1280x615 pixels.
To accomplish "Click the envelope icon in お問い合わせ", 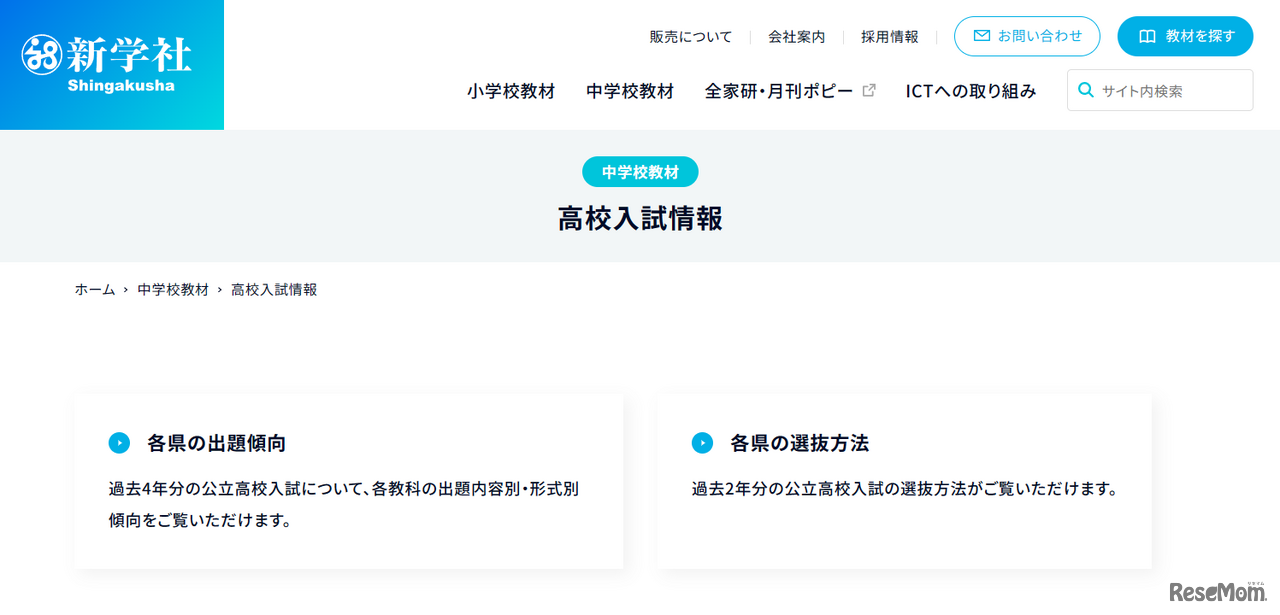I will [x=982, y=36].
